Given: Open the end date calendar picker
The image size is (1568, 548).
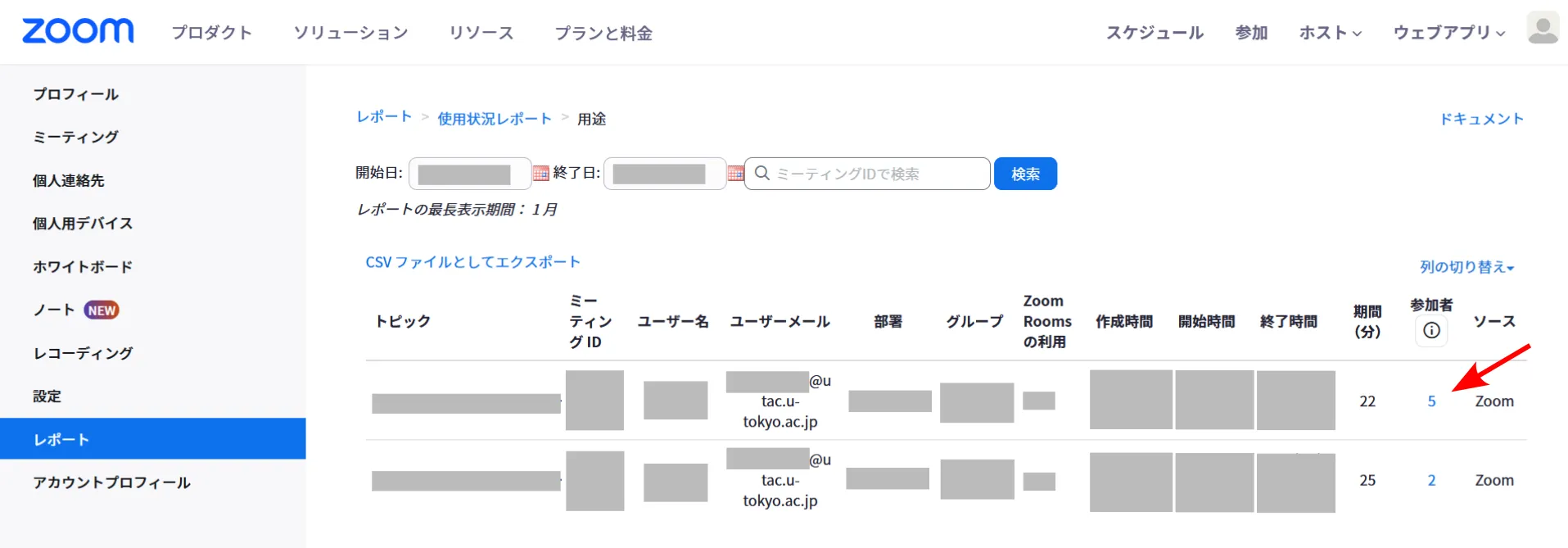Looking at the screenshot, I should coord(735,174).
